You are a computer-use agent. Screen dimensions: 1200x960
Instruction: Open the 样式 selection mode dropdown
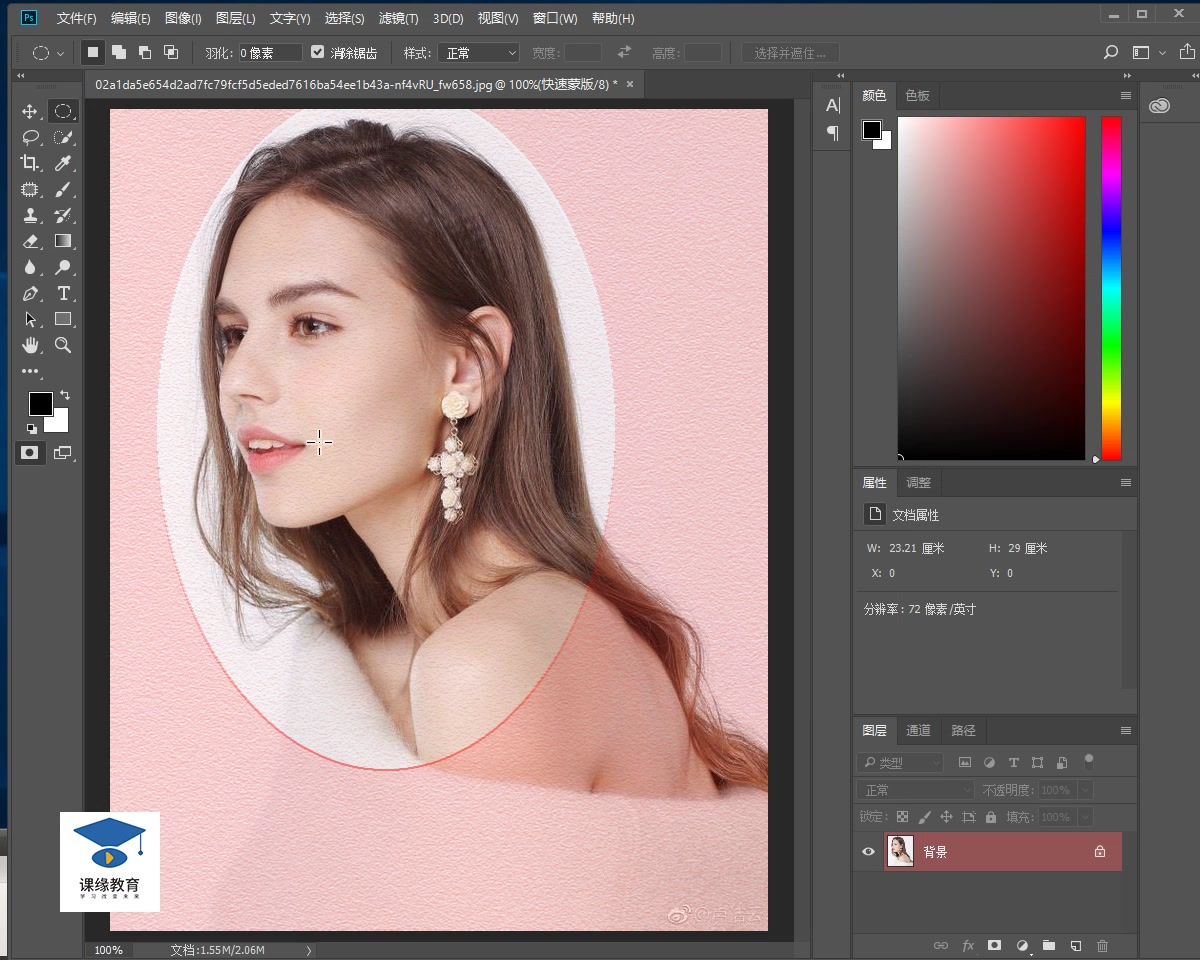coord(478,52)
